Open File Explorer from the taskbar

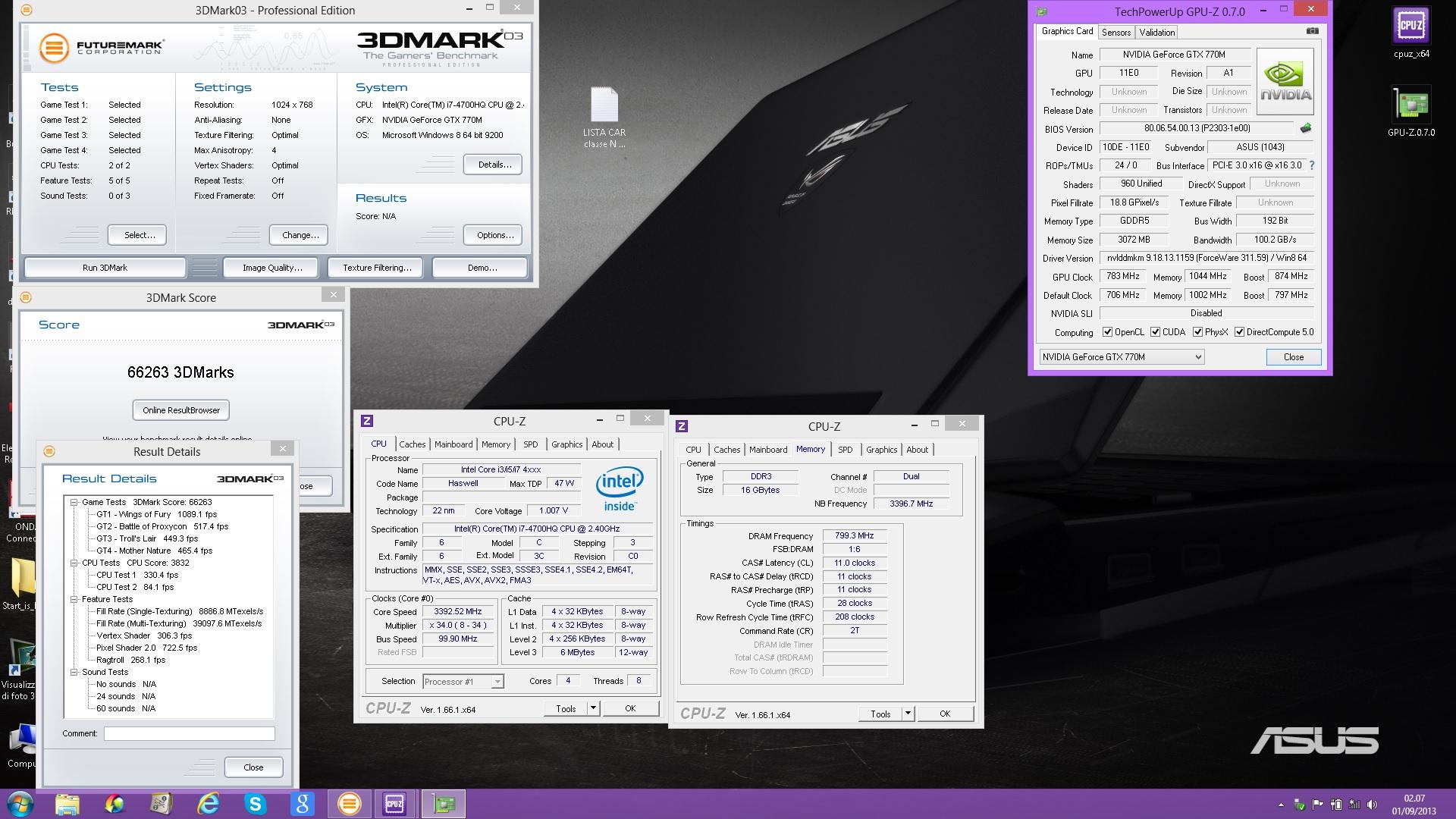pyautogui.click(x=67, y=804)
